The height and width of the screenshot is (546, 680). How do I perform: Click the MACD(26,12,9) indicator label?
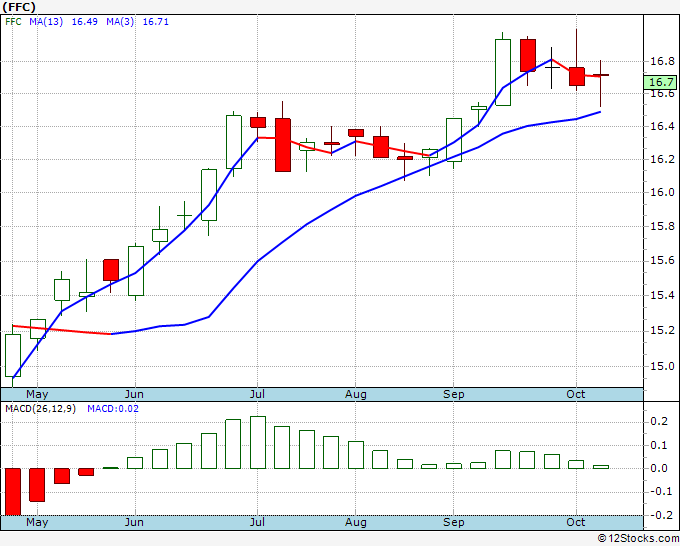pos(40,409)
